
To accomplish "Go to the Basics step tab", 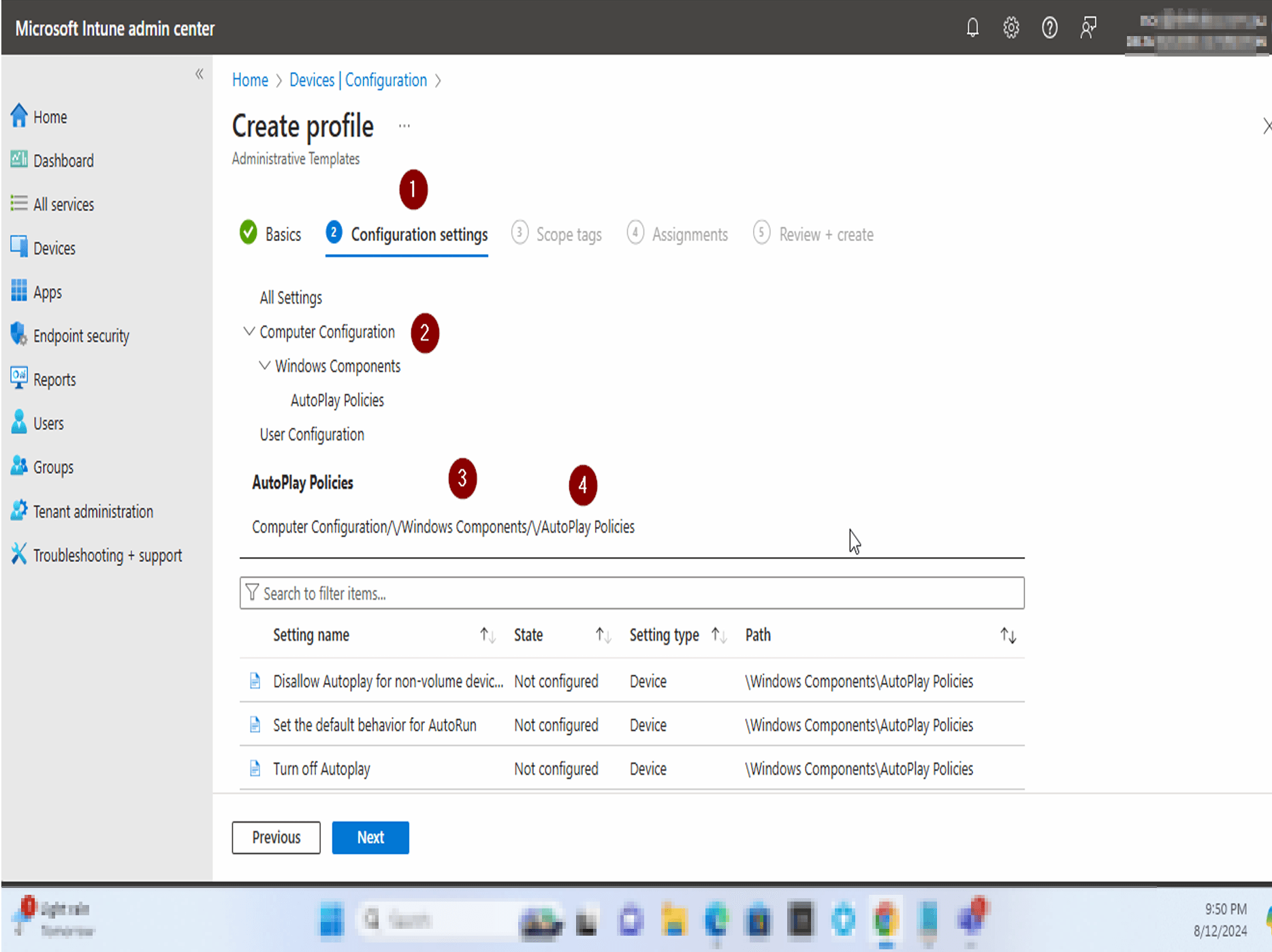I will (x=271, y=234).
